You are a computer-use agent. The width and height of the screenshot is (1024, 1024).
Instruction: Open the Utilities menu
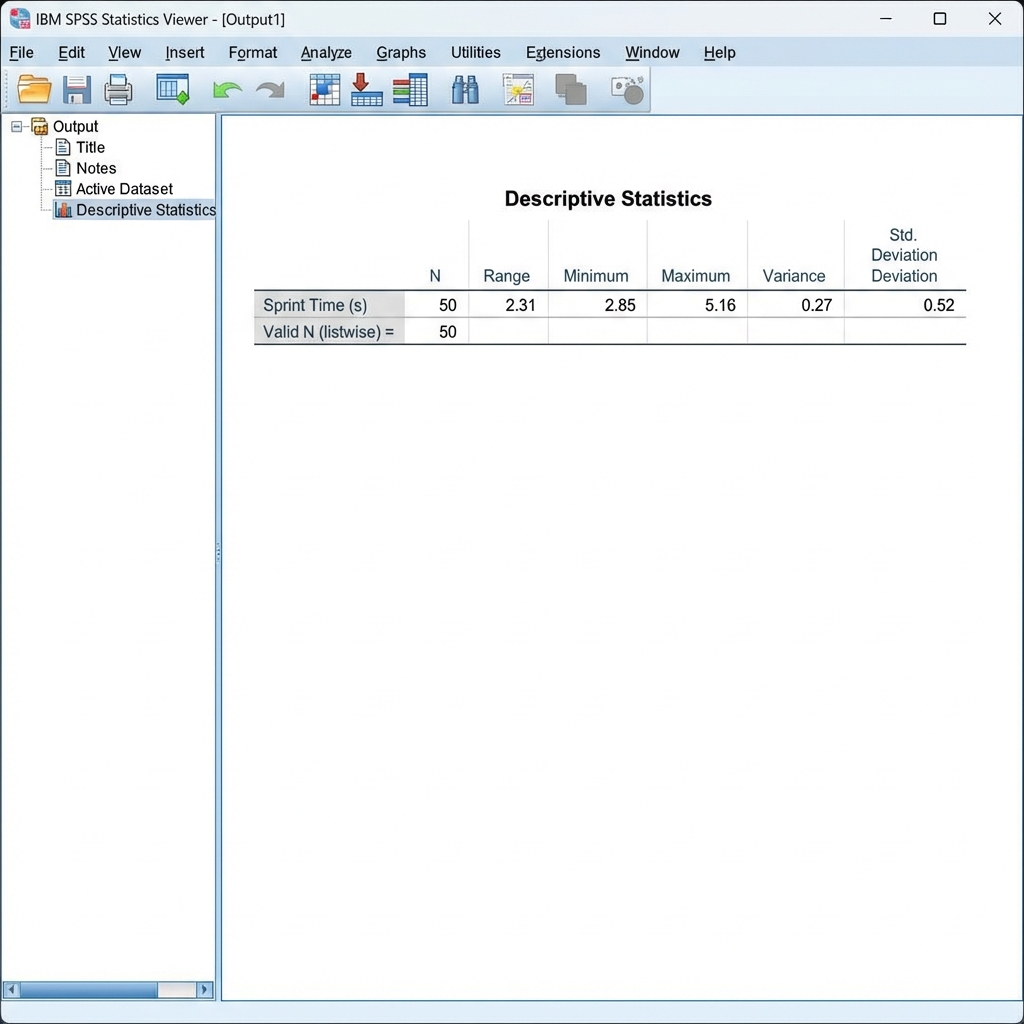(475, 53)
